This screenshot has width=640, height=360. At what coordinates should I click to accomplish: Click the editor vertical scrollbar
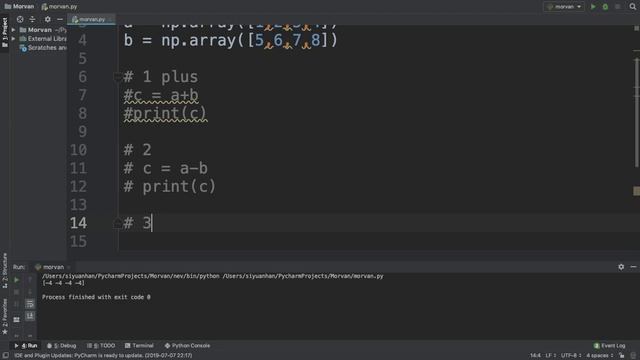[636, 112]
